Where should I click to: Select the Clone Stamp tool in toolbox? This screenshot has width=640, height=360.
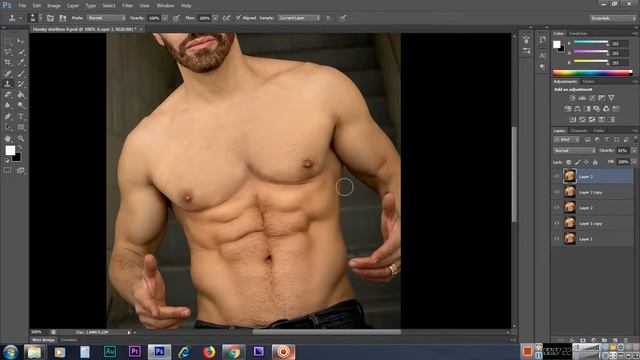8,84
